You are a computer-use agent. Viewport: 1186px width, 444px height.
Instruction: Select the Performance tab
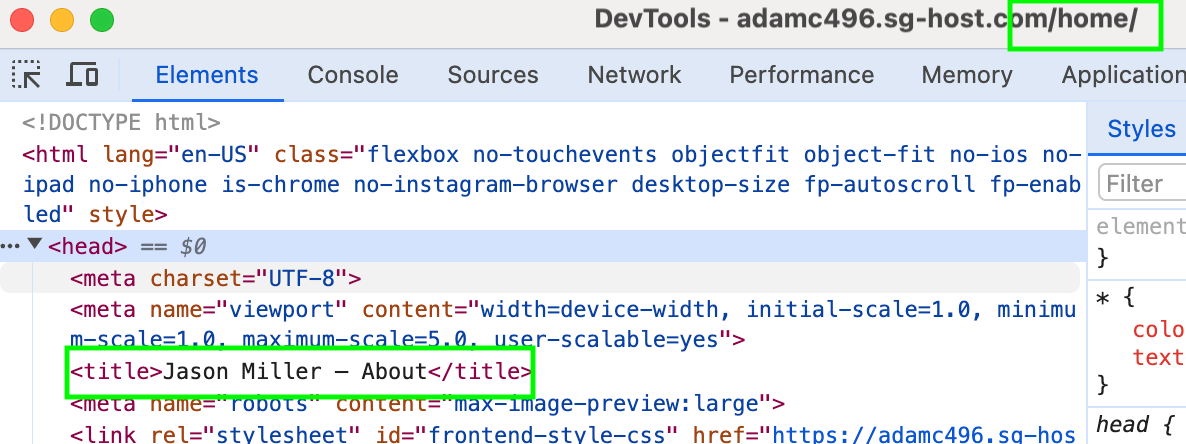coord(801,75)
